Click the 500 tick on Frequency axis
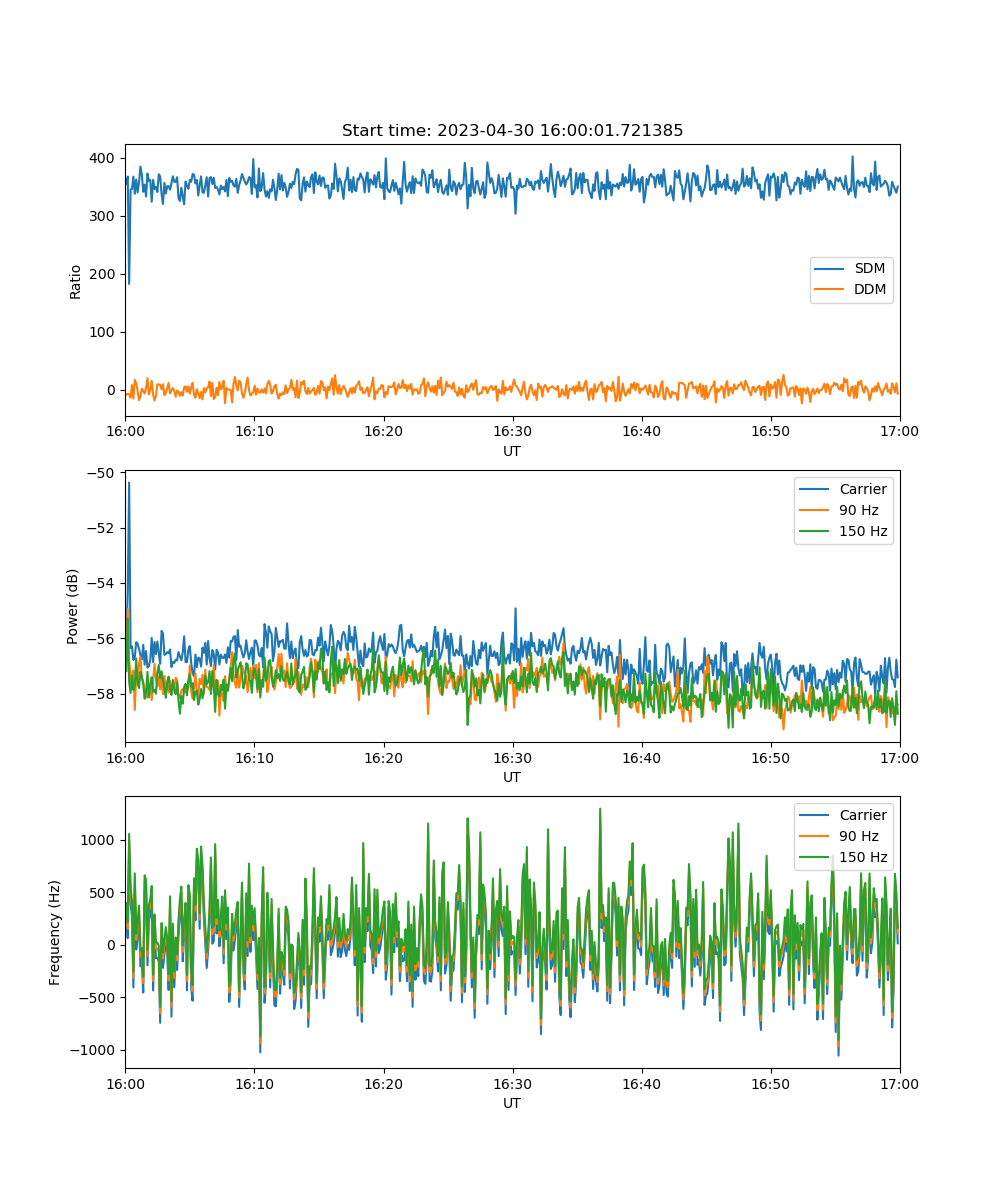The image size is (1000, 1200). point(104,893)
